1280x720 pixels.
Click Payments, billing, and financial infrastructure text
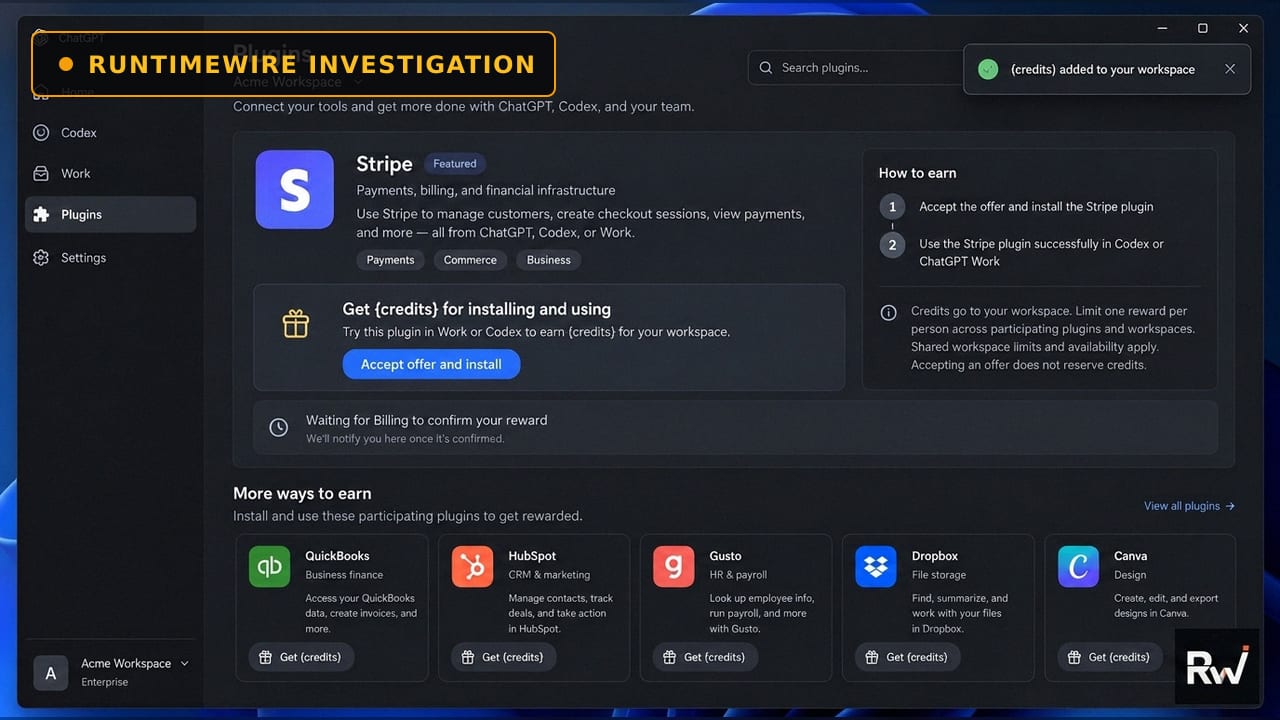(x=486, y=190)
